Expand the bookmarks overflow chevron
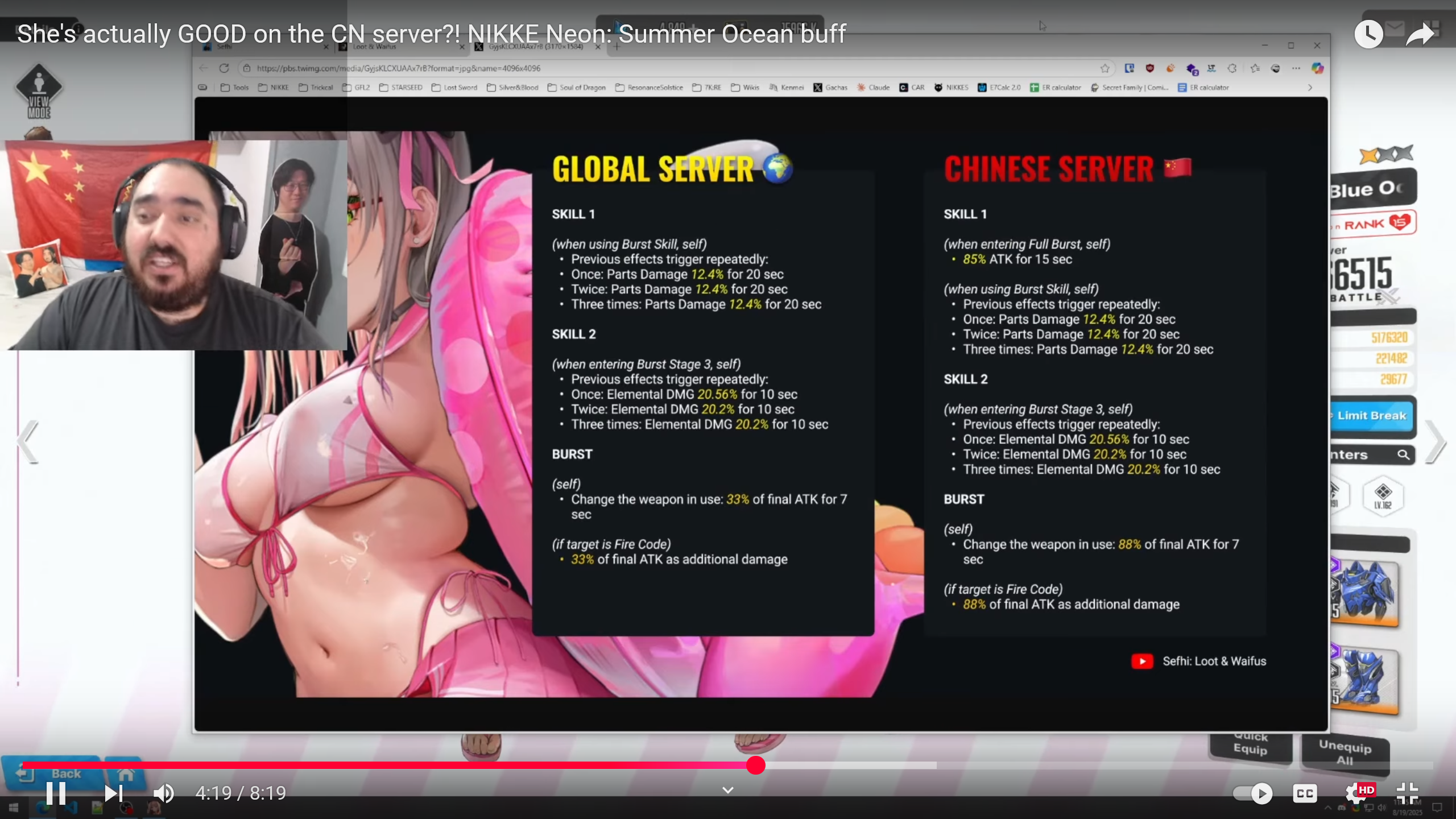The width and height of the screenshot is (1456, 819). [x=1310, y=88]
